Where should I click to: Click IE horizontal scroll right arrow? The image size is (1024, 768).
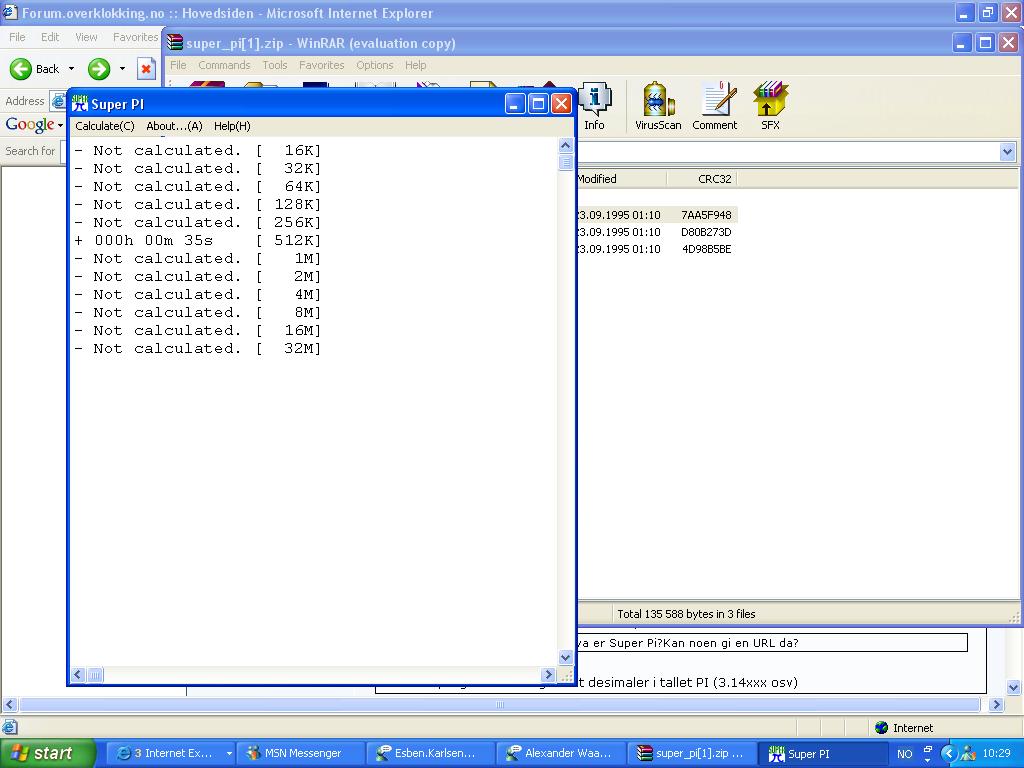coord(996,705)
